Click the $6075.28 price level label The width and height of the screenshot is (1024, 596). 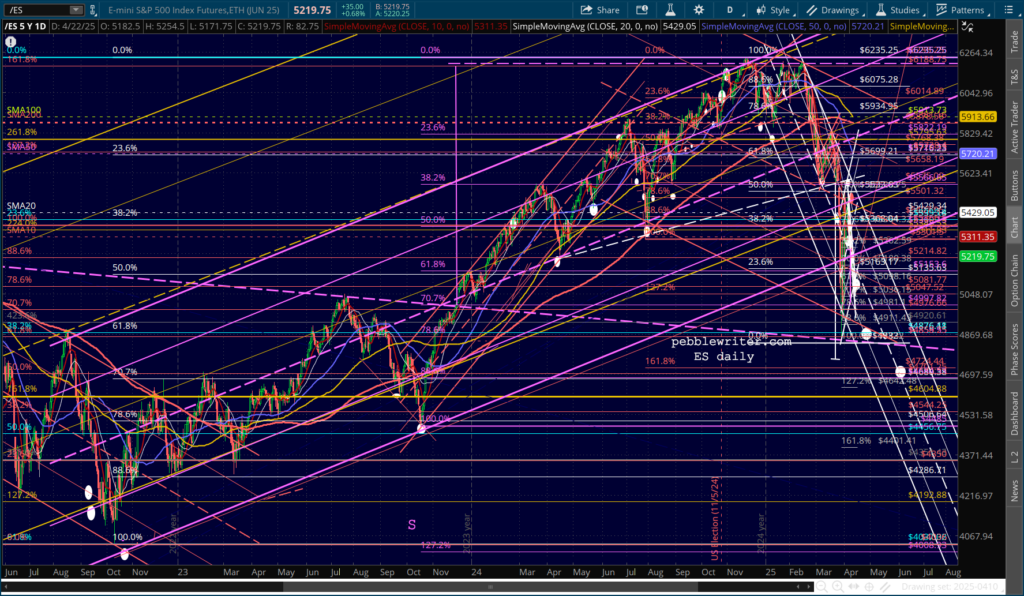pyautogui.click(x=878, y=80)
